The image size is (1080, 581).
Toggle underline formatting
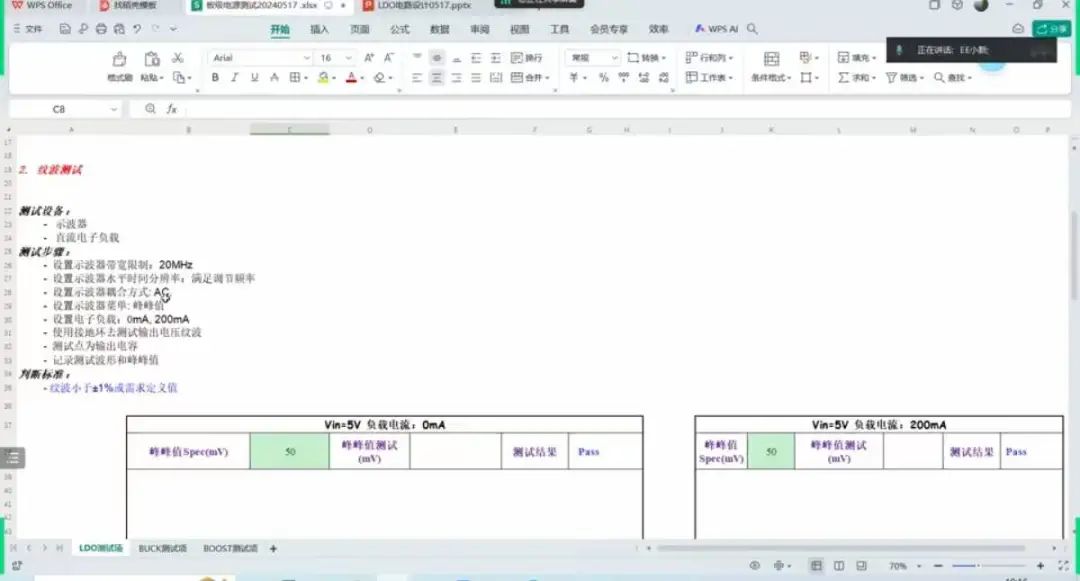pyautogui.click(x=254, y=78)
